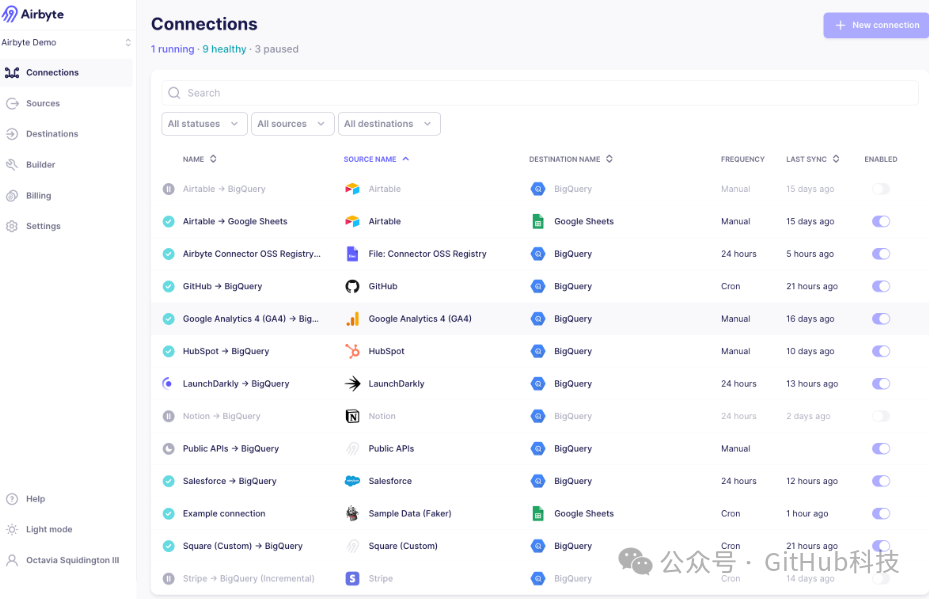
Task: Disable the Salesforce → BigQuery connection toggle
Action: (x=881, y=481)
